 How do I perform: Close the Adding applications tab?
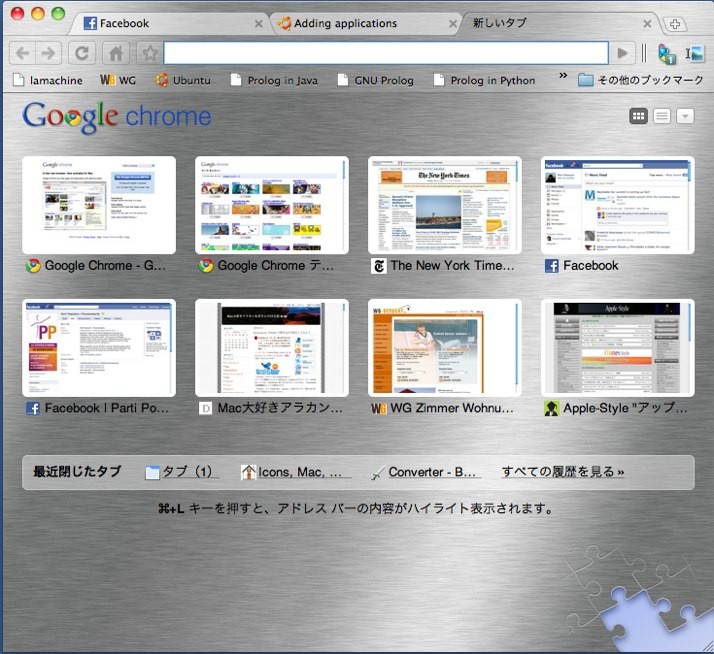point(453,23)
